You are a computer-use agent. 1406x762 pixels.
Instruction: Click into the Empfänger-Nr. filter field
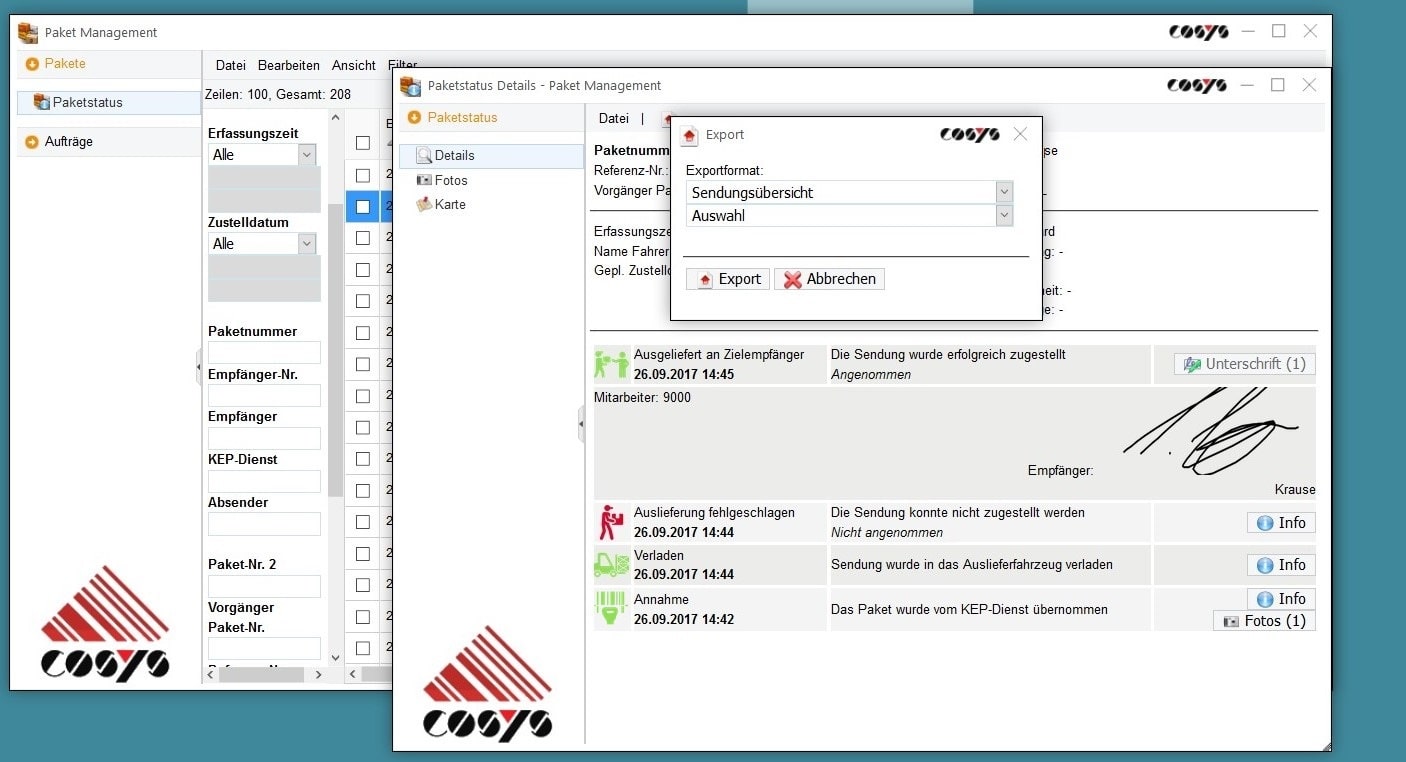click(264, 395)
